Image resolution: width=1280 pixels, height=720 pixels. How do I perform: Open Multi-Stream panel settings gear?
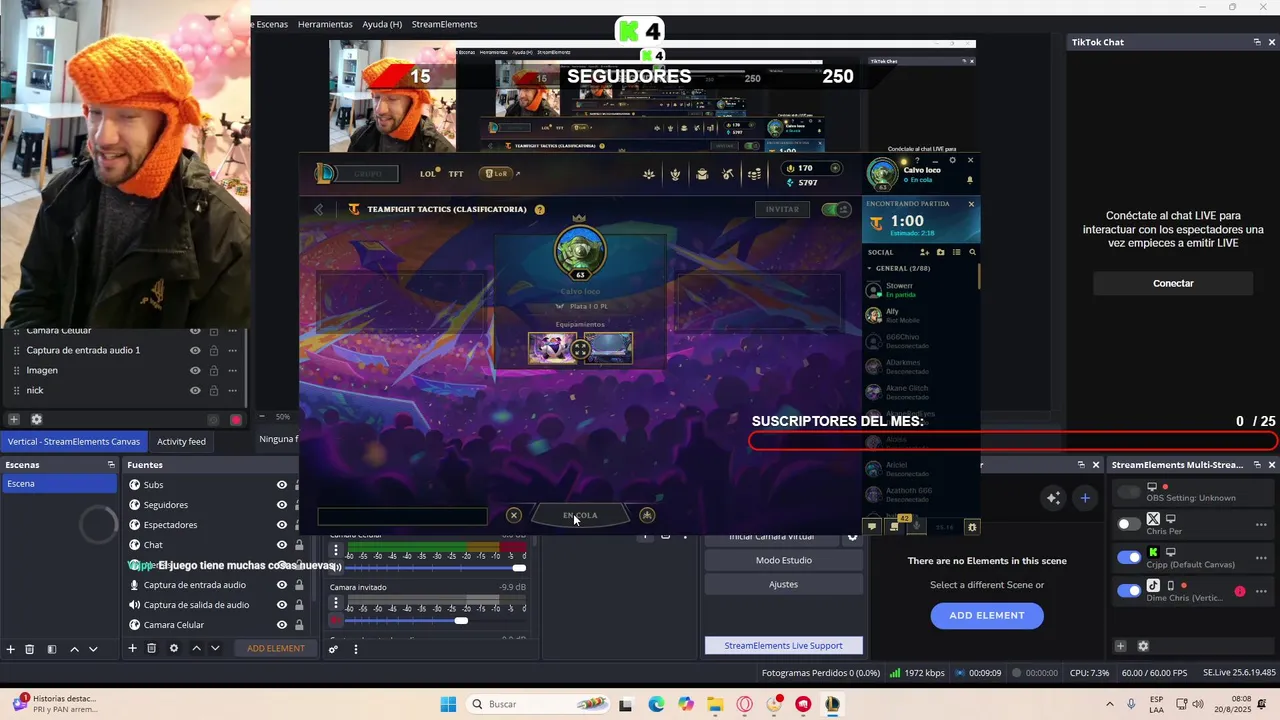(x=1143, y=647)
